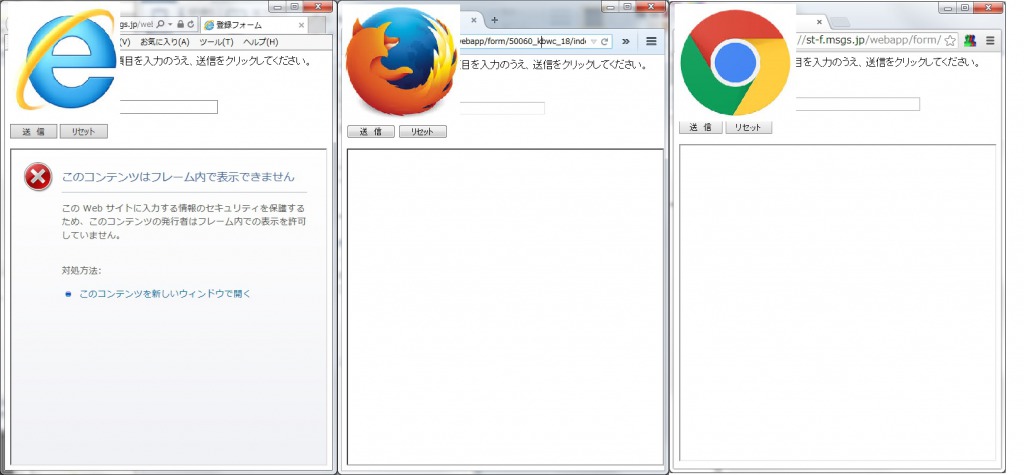Click the bookmark star in Chrome address bar
1024x475 pixels.
(950, 41)
